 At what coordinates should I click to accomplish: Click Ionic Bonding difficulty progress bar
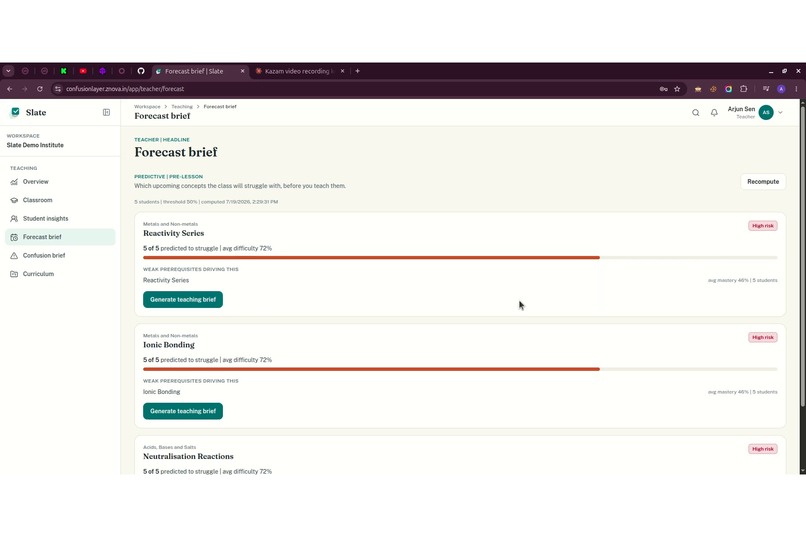point(460,369)
